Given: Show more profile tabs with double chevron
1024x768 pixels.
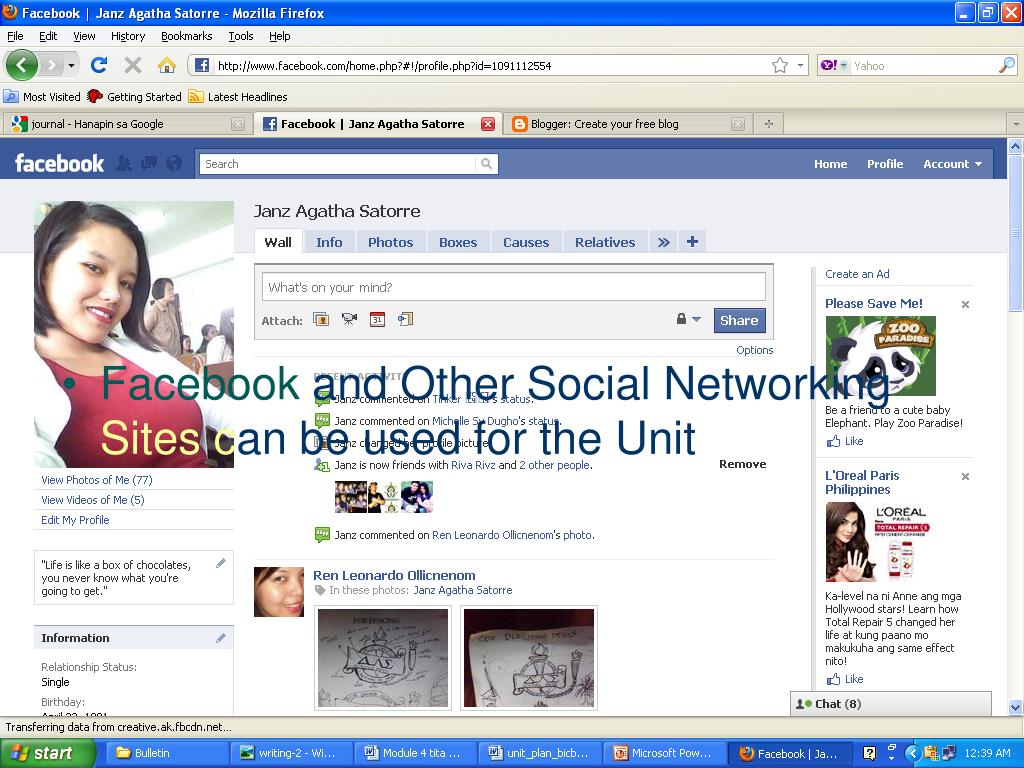Looking at the screenshot, I should click(x=664, y=242).
